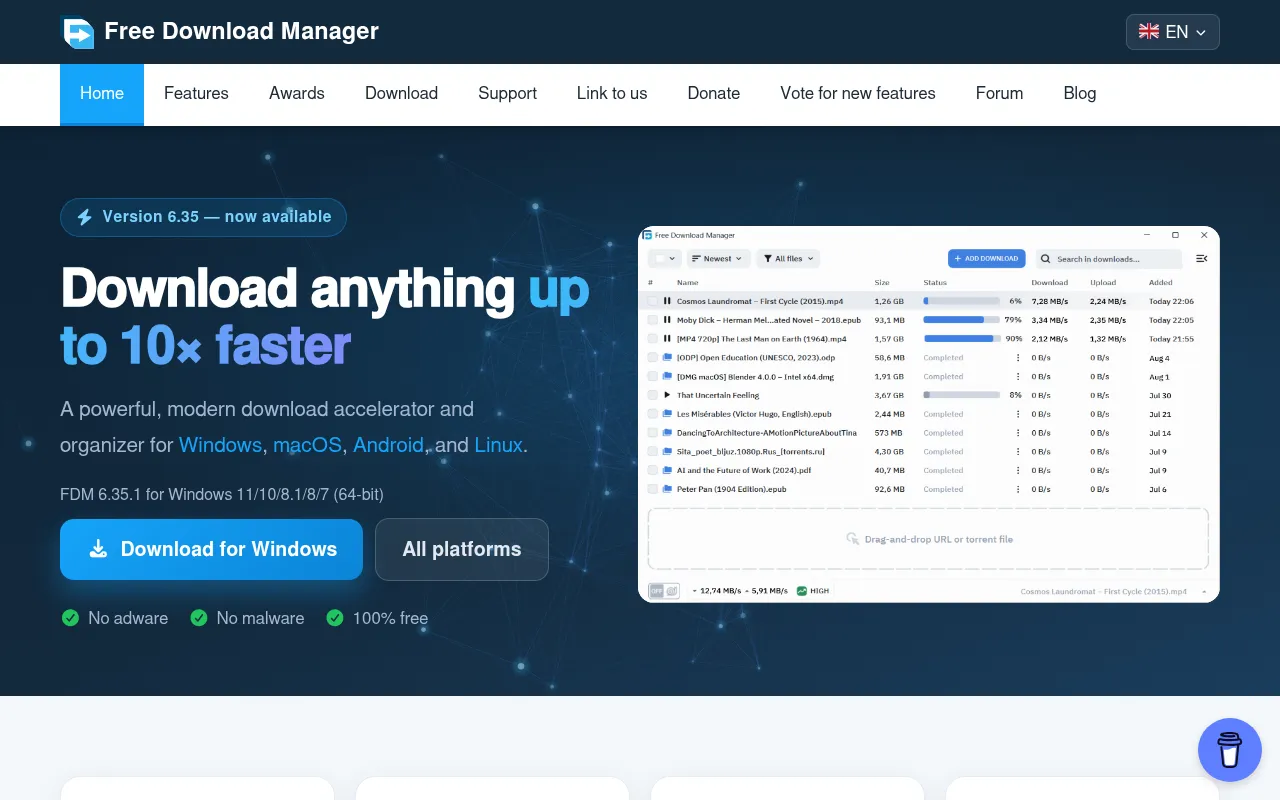Open folder icon for Les Misérables epub
This screenshot has height=800, width=1280.
(x=667, y=414)
